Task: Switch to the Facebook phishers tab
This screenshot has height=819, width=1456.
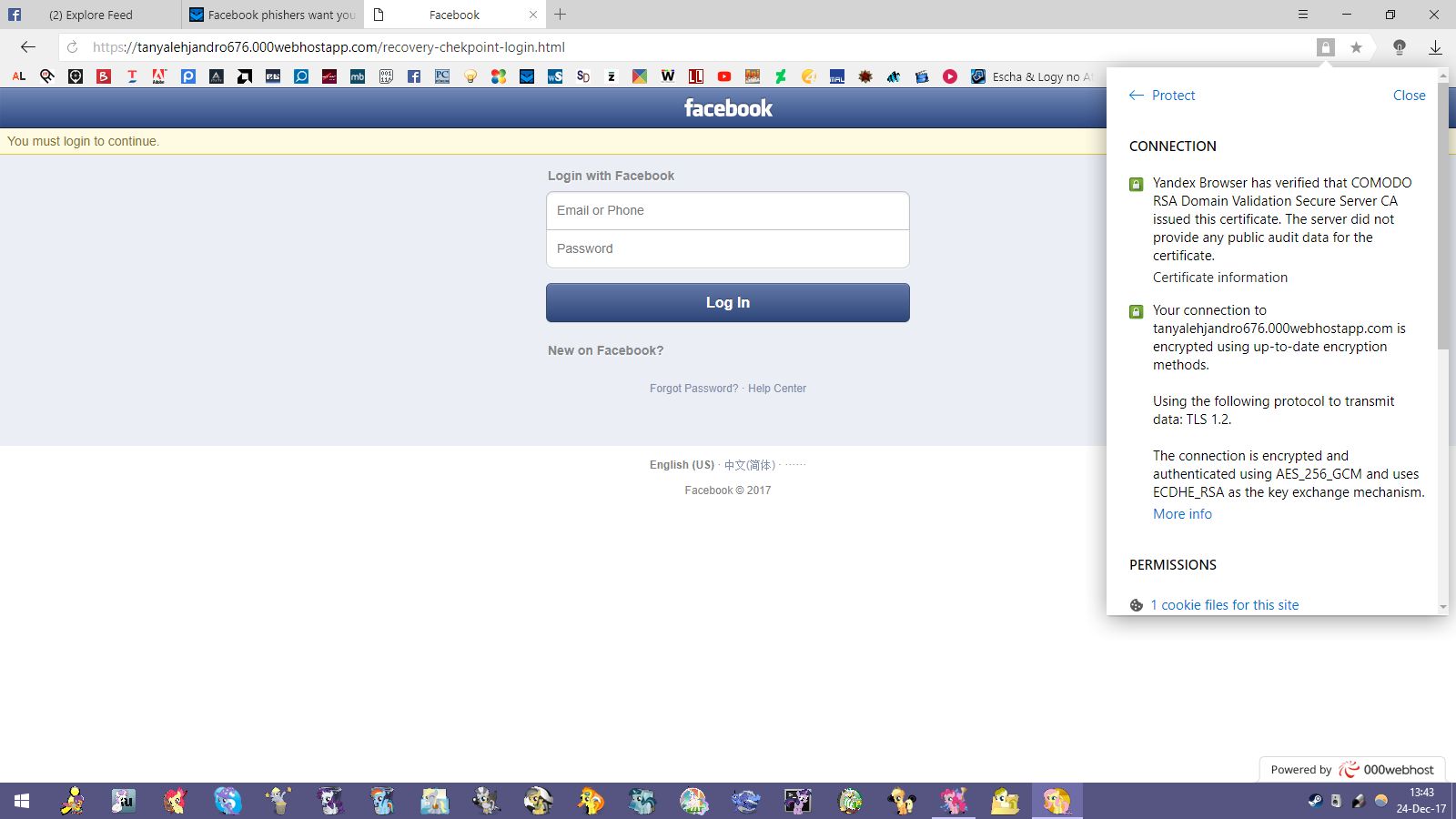Action: tap(273, 15)
